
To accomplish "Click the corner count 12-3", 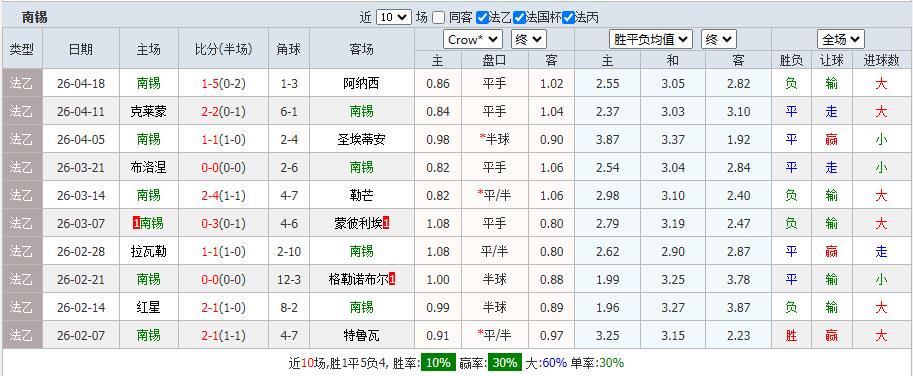I will click(289, 279).
